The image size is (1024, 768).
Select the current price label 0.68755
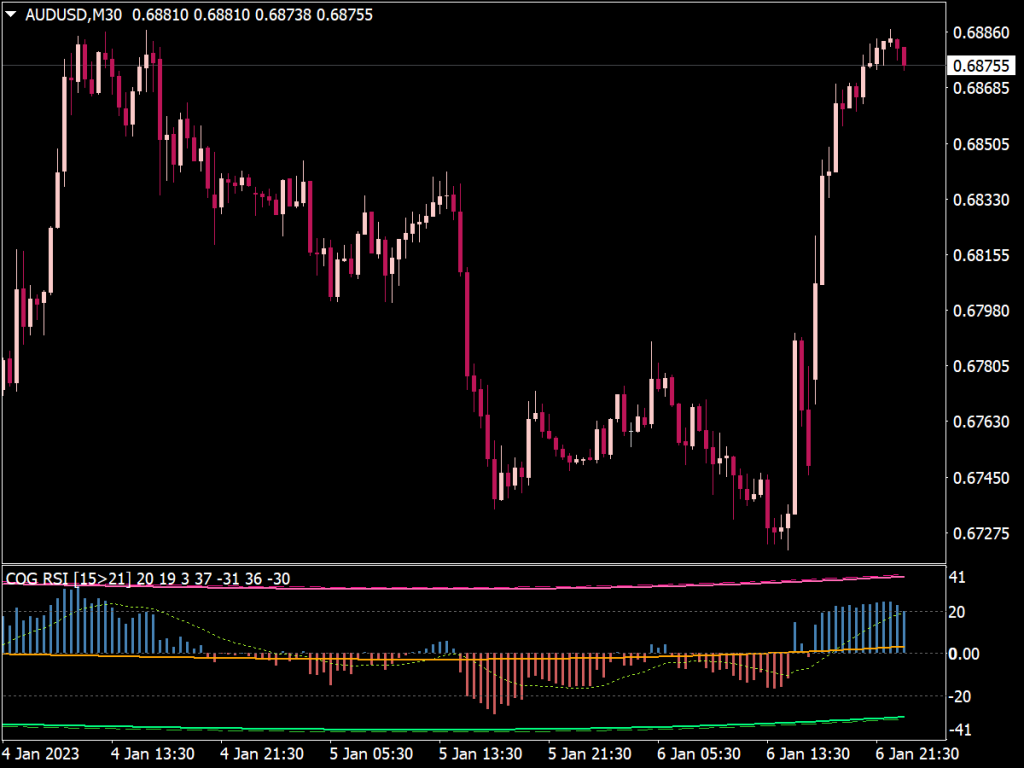(981, 65)
